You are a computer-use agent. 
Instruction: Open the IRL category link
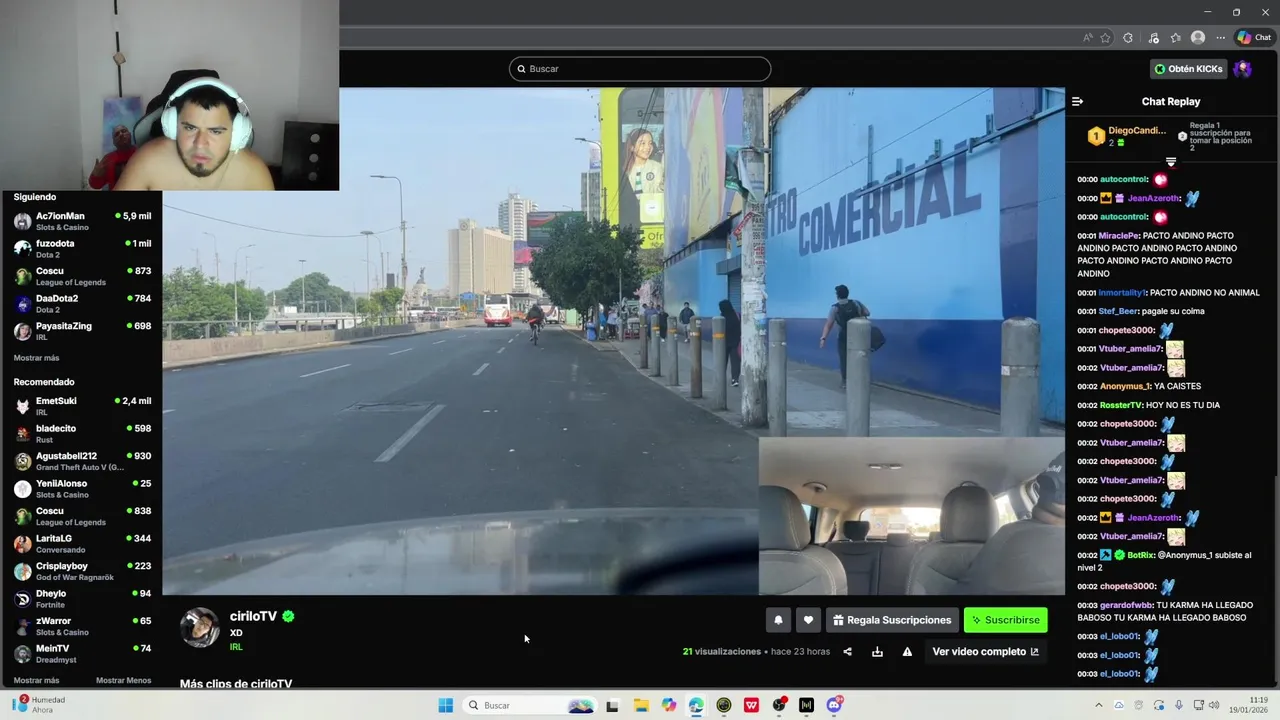pyautogui.click(x=236, y=647)
